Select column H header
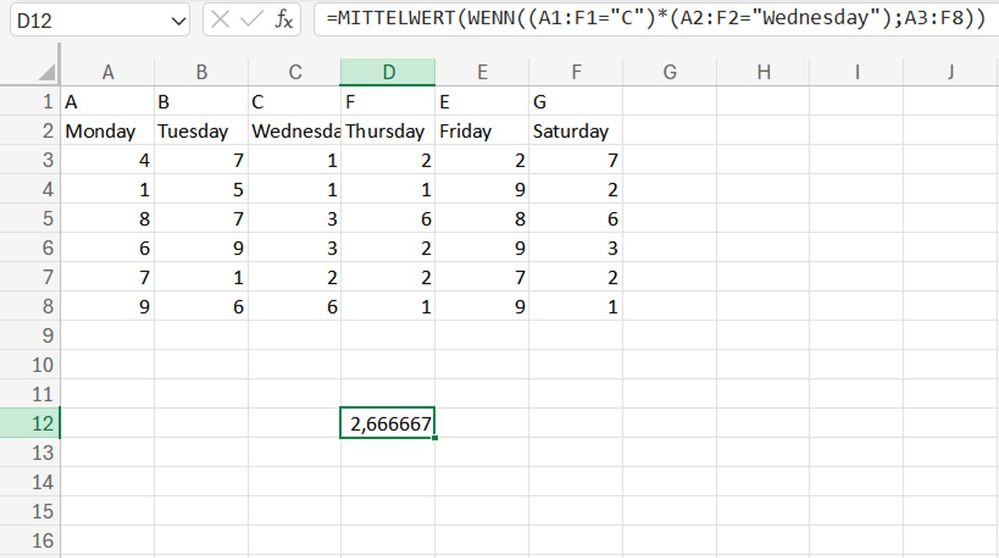The height and width of the screenshot is (558, 999). pos(763,72)
